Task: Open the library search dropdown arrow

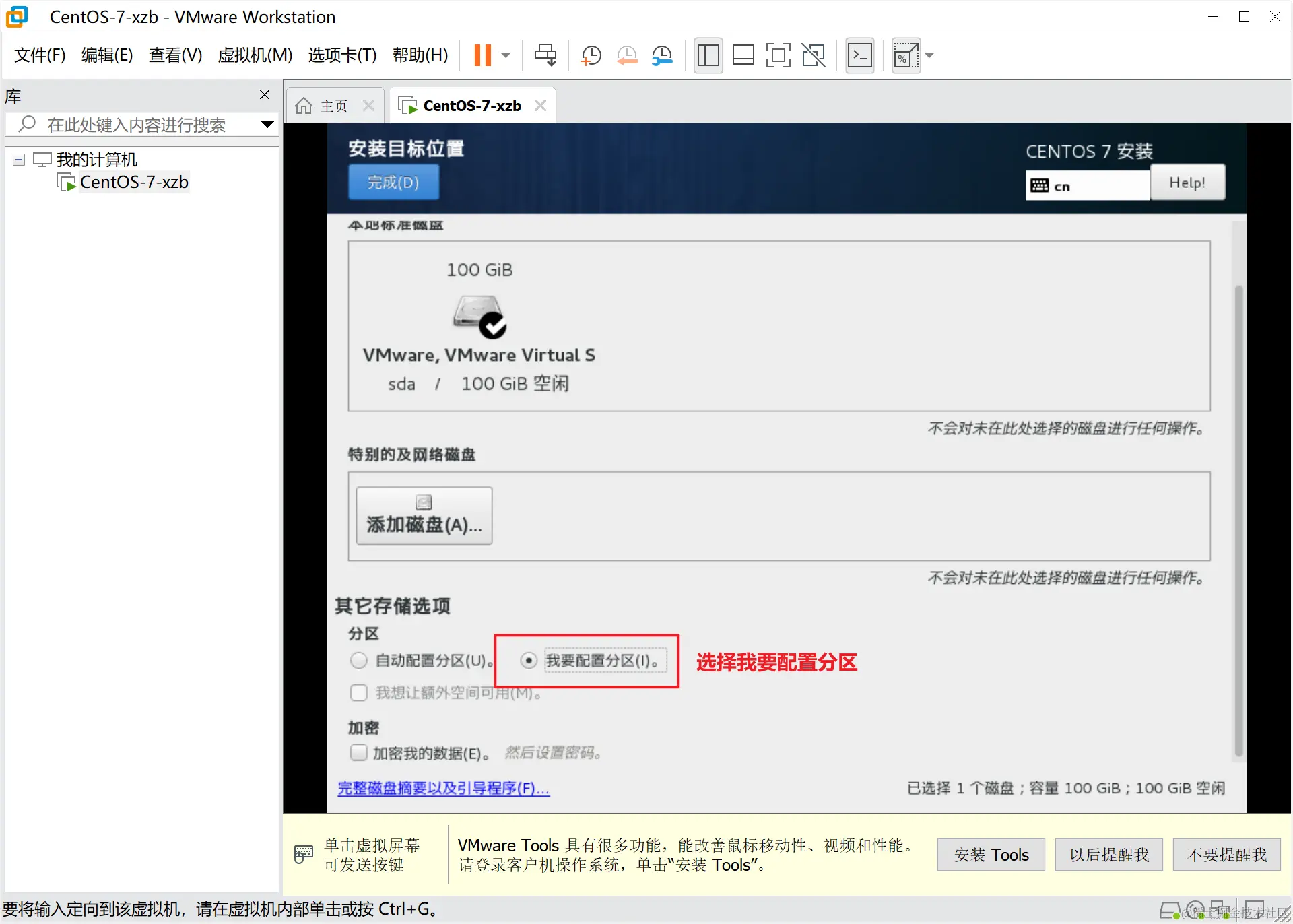Action: coord(267,125)
